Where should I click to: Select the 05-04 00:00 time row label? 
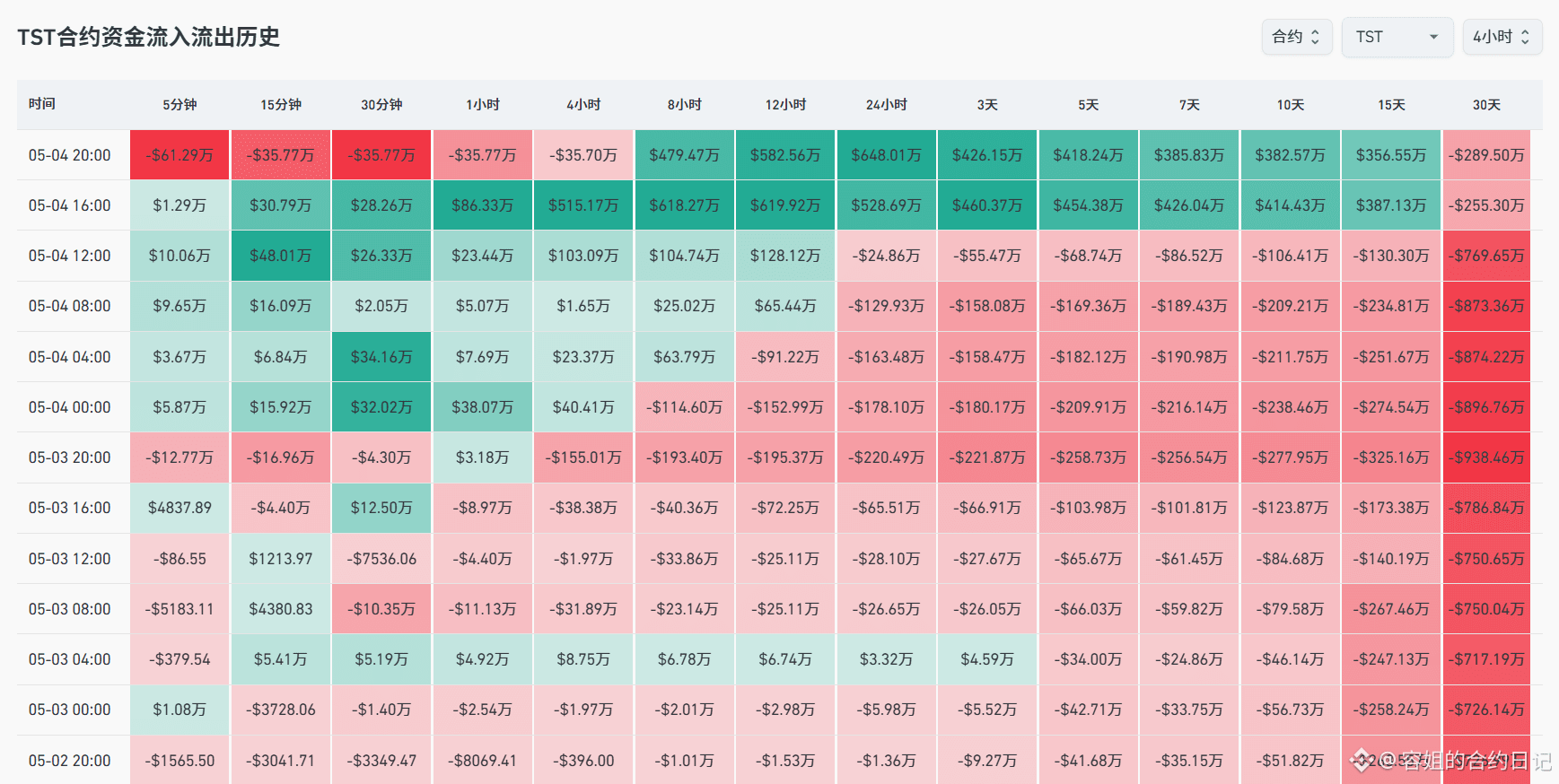70,407
